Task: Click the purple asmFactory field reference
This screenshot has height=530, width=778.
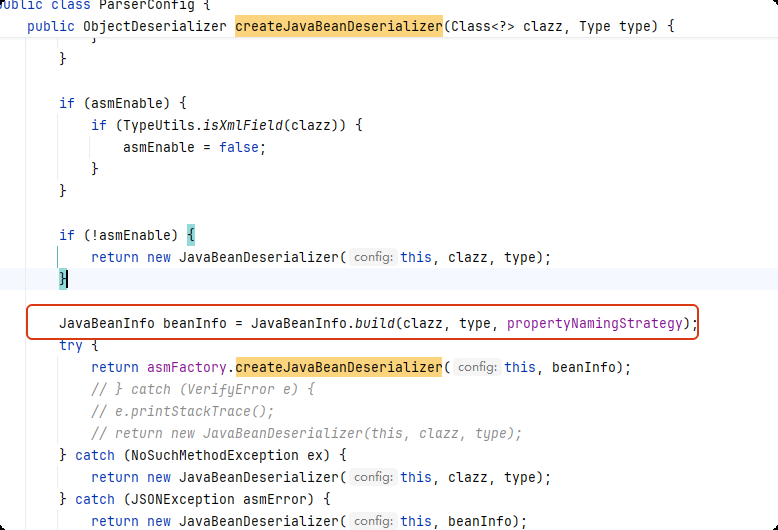Action: pyautogui.click(x=187, y=368)
